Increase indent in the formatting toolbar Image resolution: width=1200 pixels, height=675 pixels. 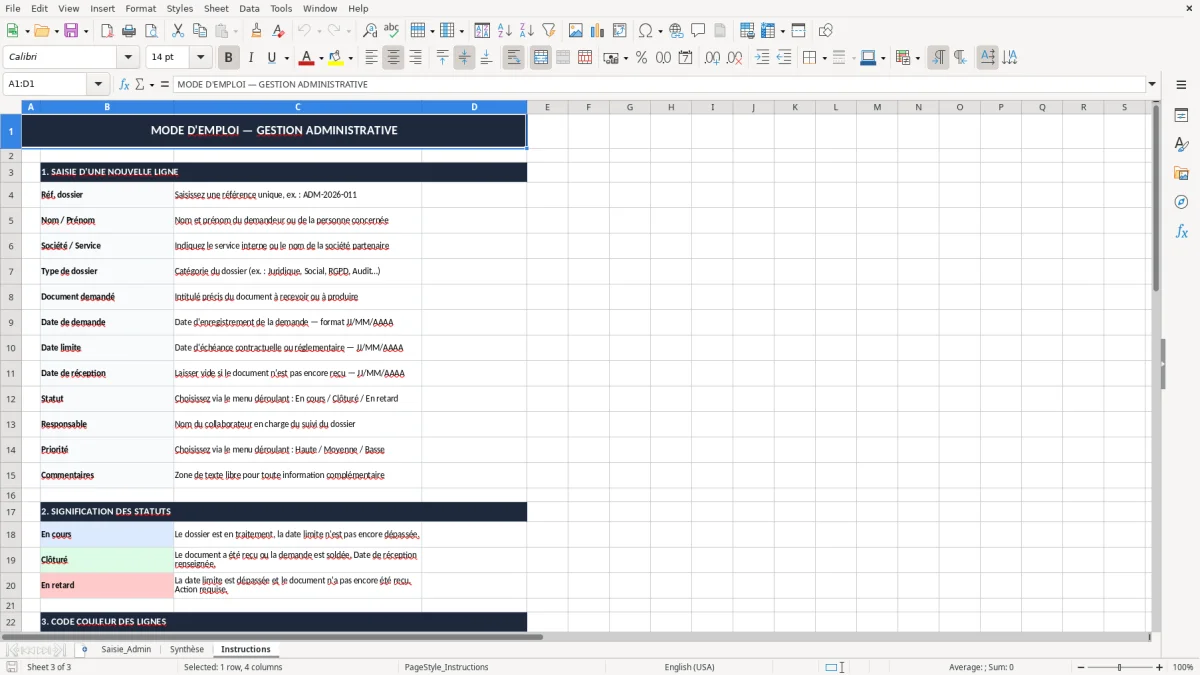pos(762,58)
